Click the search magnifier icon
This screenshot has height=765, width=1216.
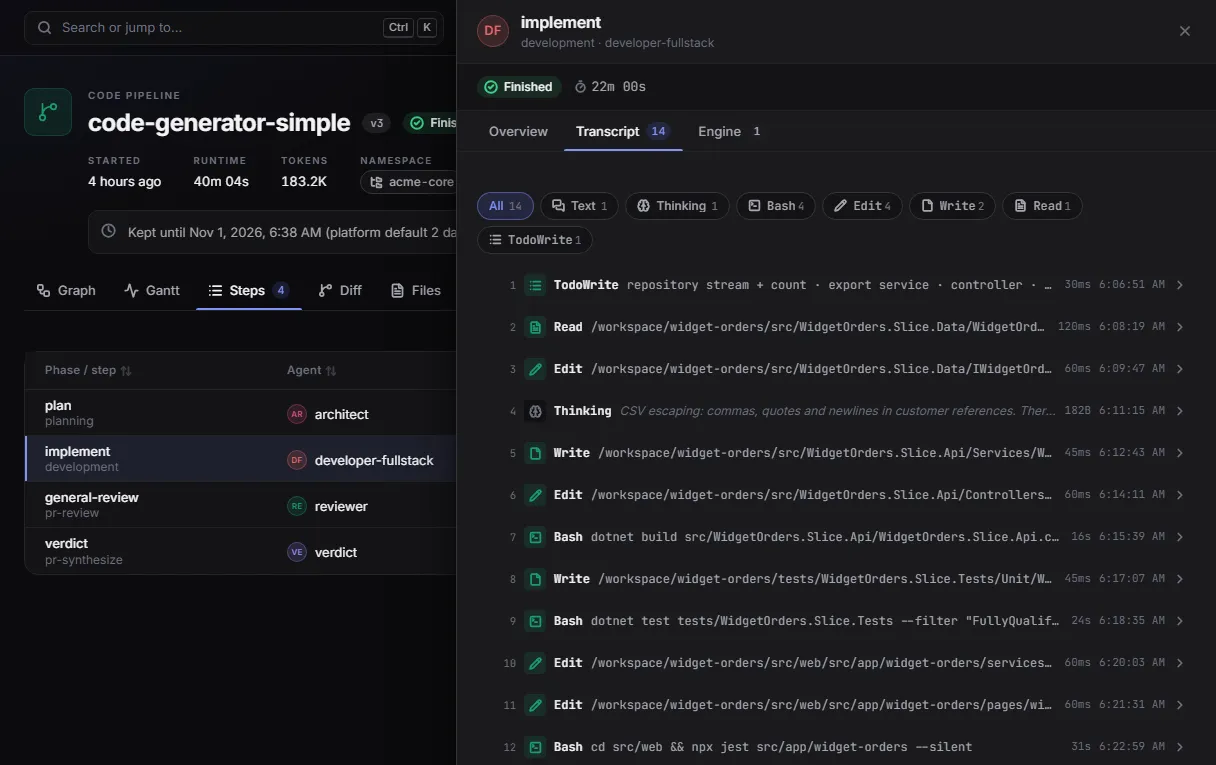44,28
